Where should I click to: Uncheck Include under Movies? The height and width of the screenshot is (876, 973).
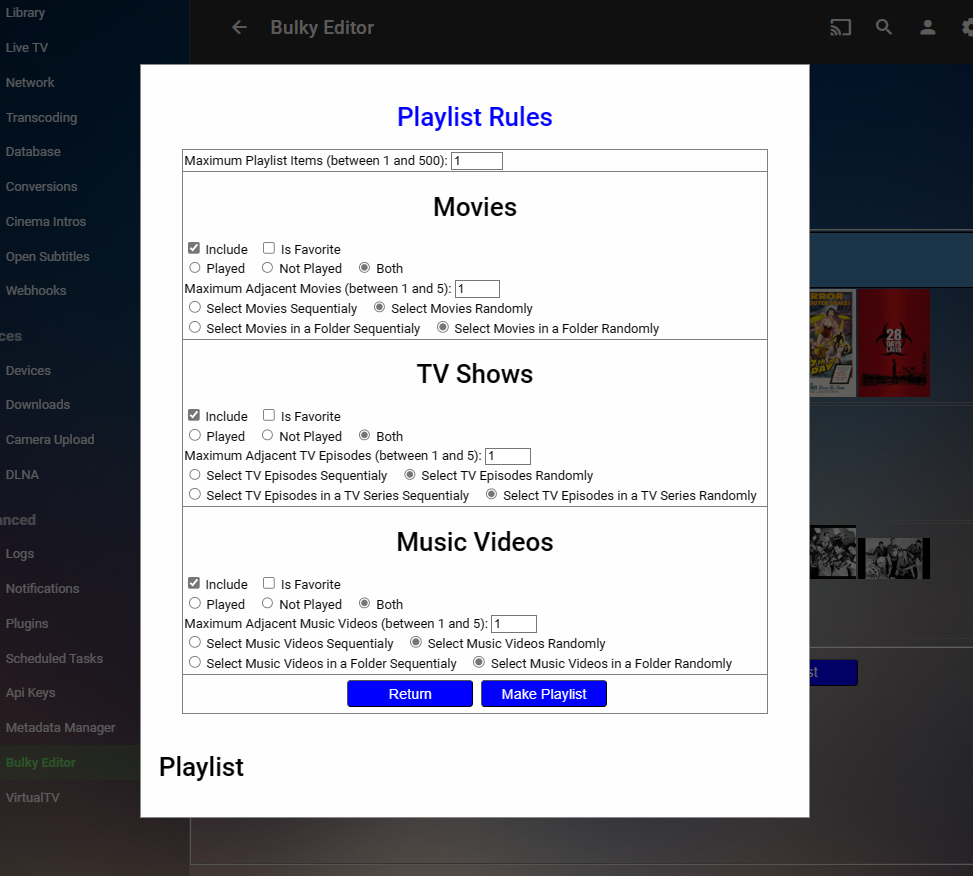pos(193,248)
